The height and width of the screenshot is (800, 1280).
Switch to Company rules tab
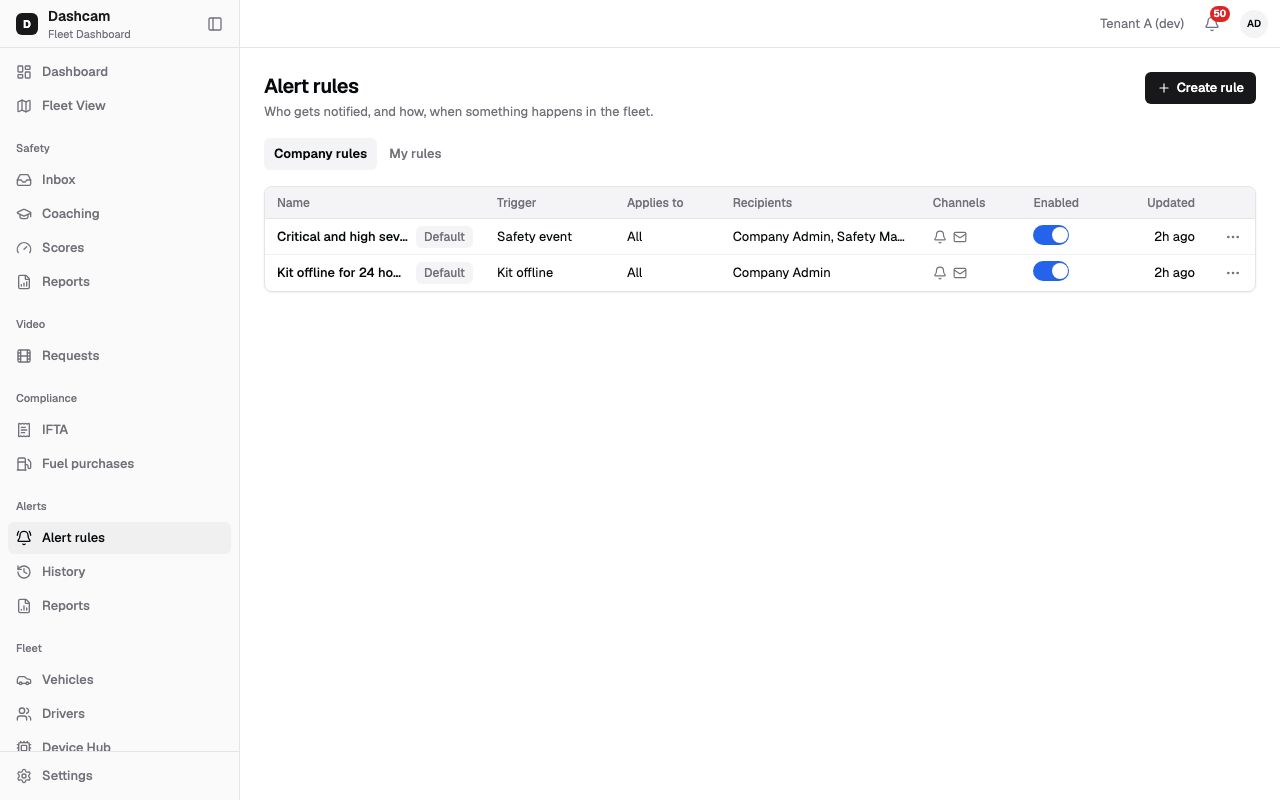point(320,154)
